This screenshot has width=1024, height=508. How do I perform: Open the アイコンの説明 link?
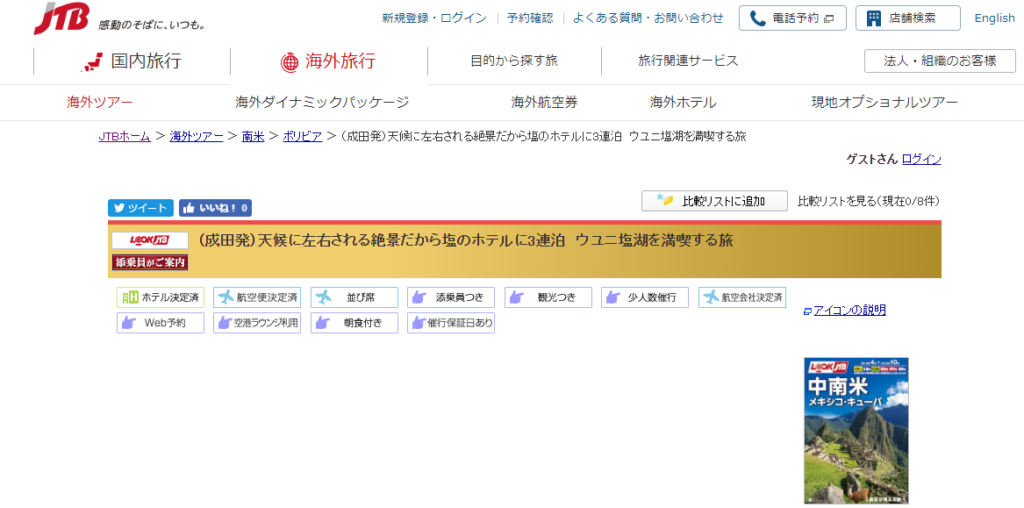[x=849, y=310]
